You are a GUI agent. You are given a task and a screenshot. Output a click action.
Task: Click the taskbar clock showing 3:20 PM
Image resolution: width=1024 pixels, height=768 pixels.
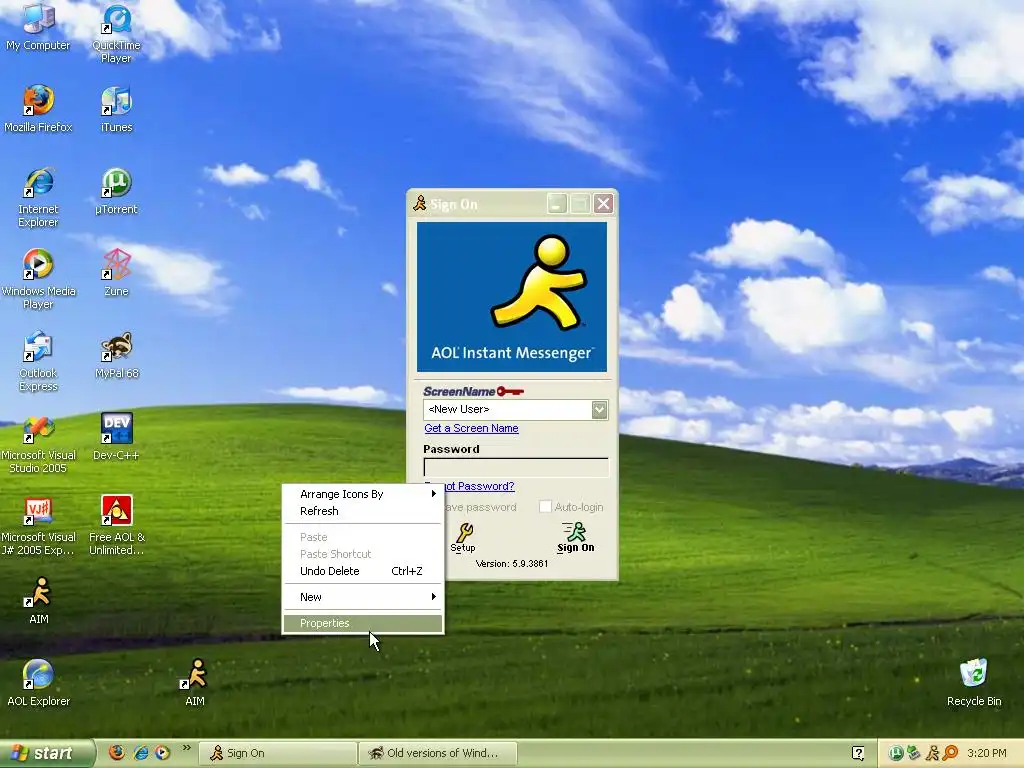click(x=987, y=753)
